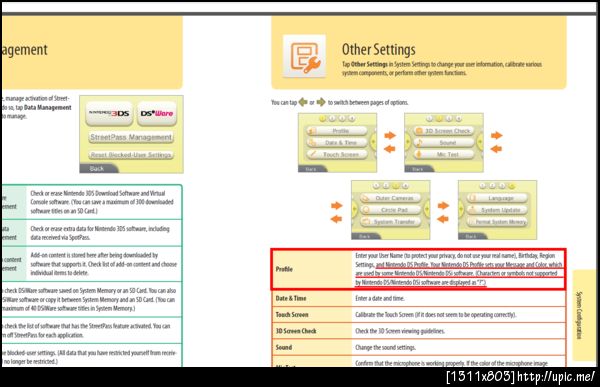
Task: Click the olive left arrow in 'You can tap' sentence
Action: tap(303, 102)
